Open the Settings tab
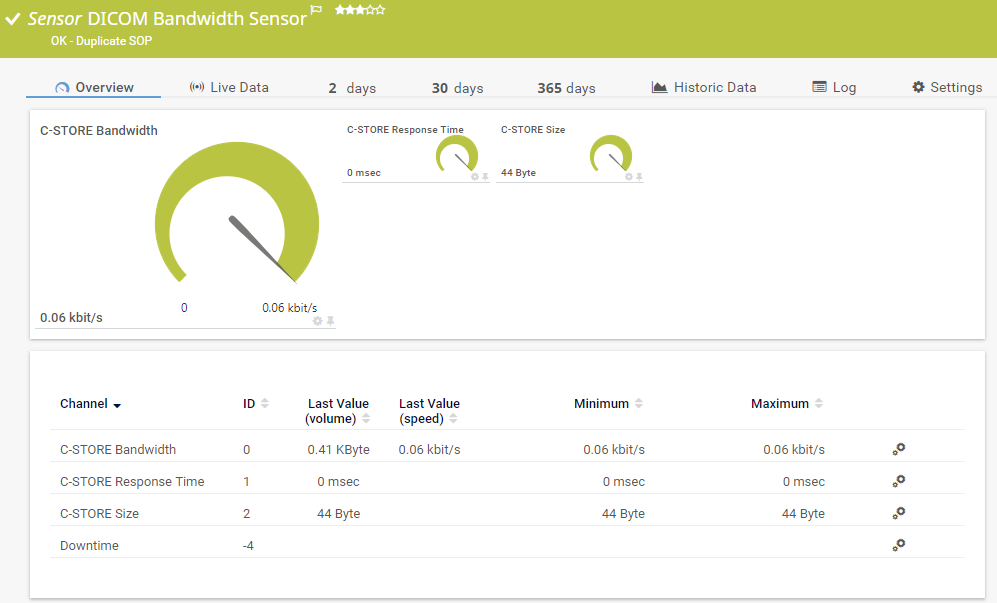The height and width of the screenshot is (603, 997). point(946,87)
